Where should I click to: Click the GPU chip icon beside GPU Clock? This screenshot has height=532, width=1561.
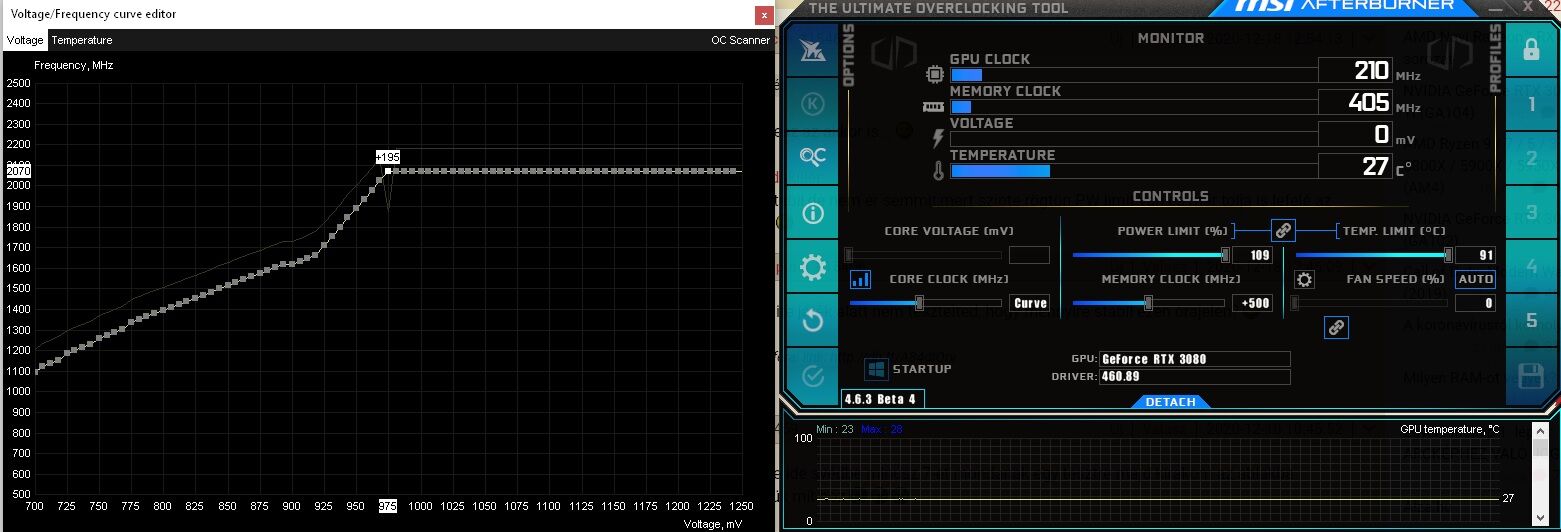pyautogui.click(x=936, y=74)
